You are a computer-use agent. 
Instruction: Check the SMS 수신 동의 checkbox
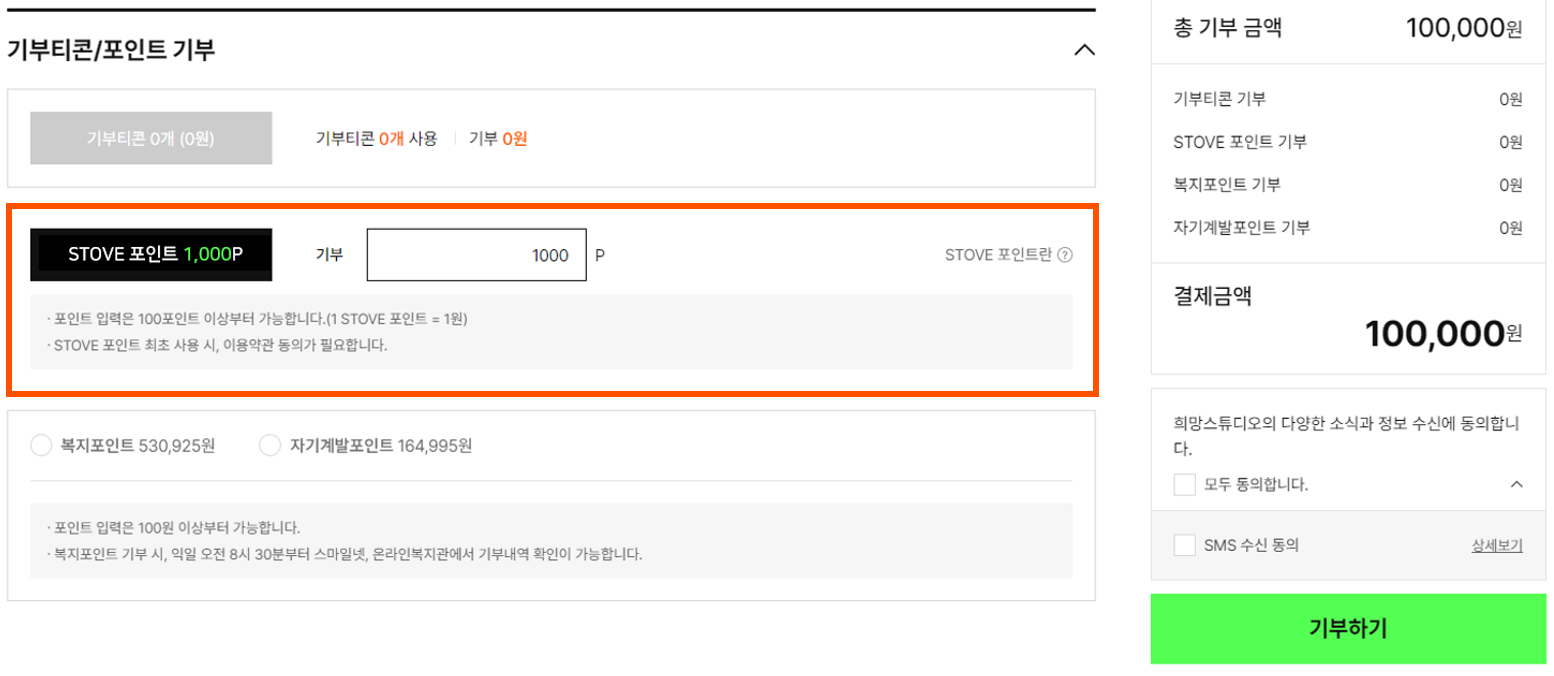1184,545
